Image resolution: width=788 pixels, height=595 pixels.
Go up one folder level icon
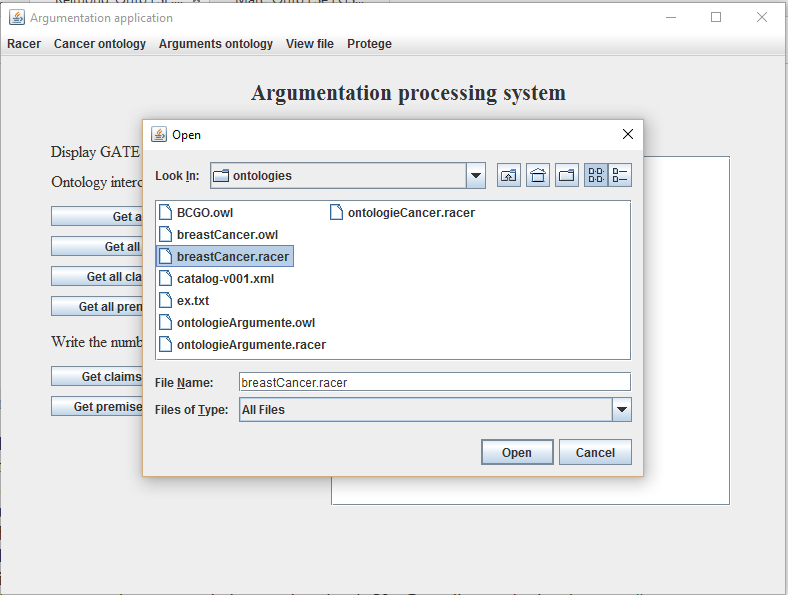509,175
